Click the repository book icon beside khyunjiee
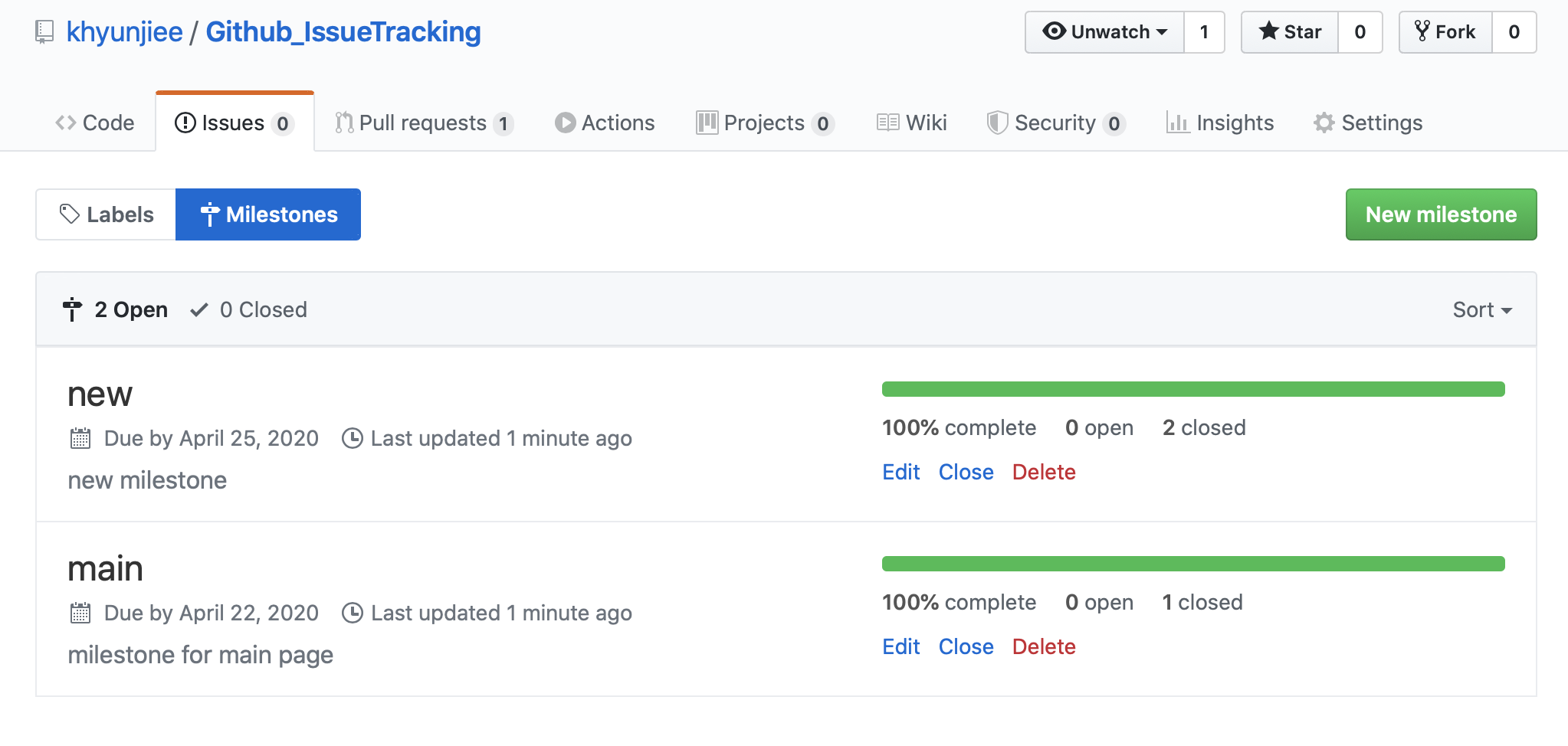The height and width of the screenshot is (746, 1568). point(44,32)
